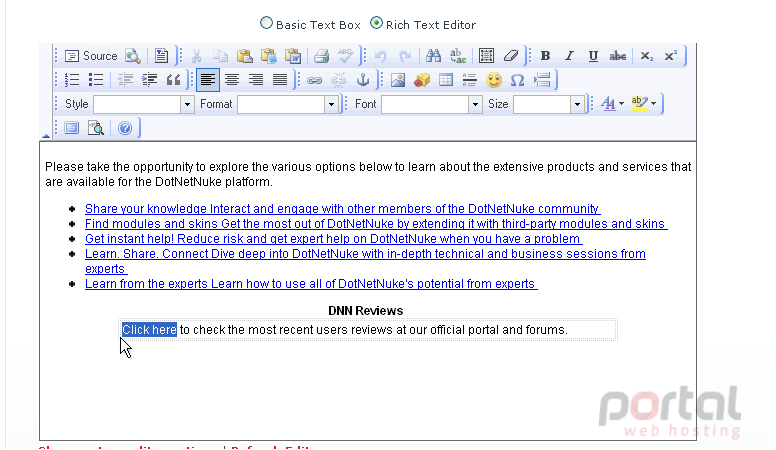Click the Remove Format eraser icon
Screen dimensions: 776x450
coord(511,56)
